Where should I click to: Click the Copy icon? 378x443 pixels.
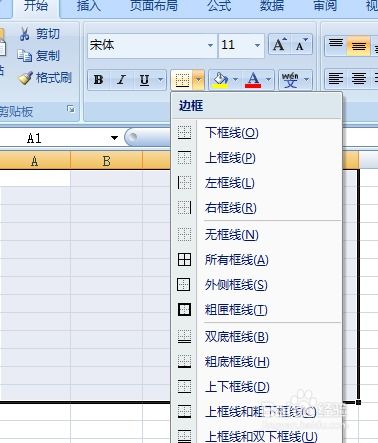[24, 56]
